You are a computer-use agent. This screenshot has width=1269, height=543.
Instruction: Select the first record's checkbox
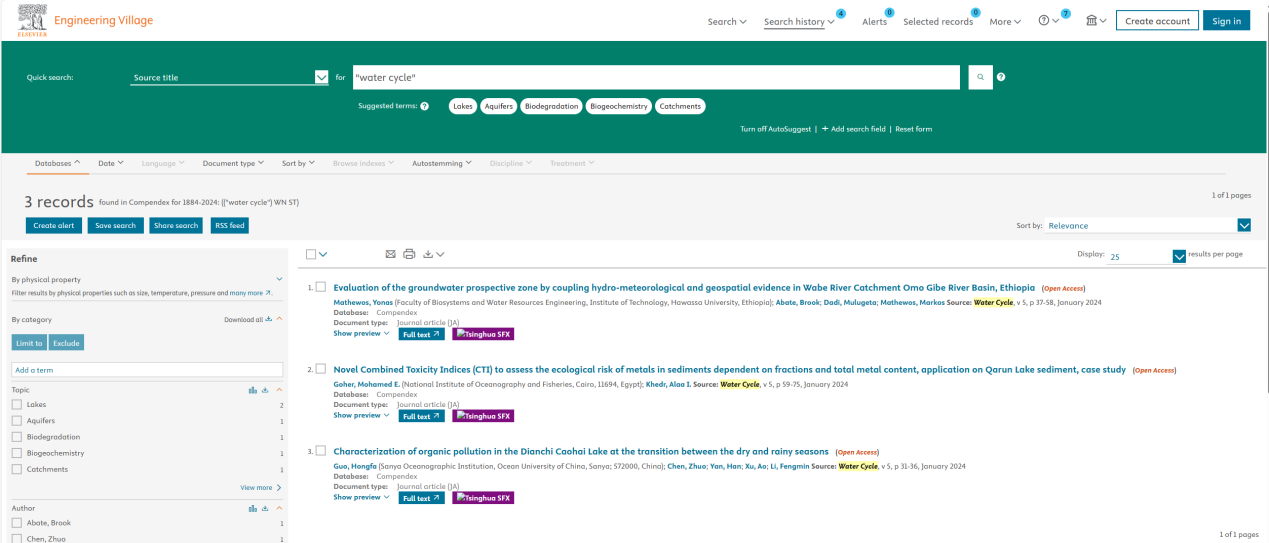pos(321,287)
